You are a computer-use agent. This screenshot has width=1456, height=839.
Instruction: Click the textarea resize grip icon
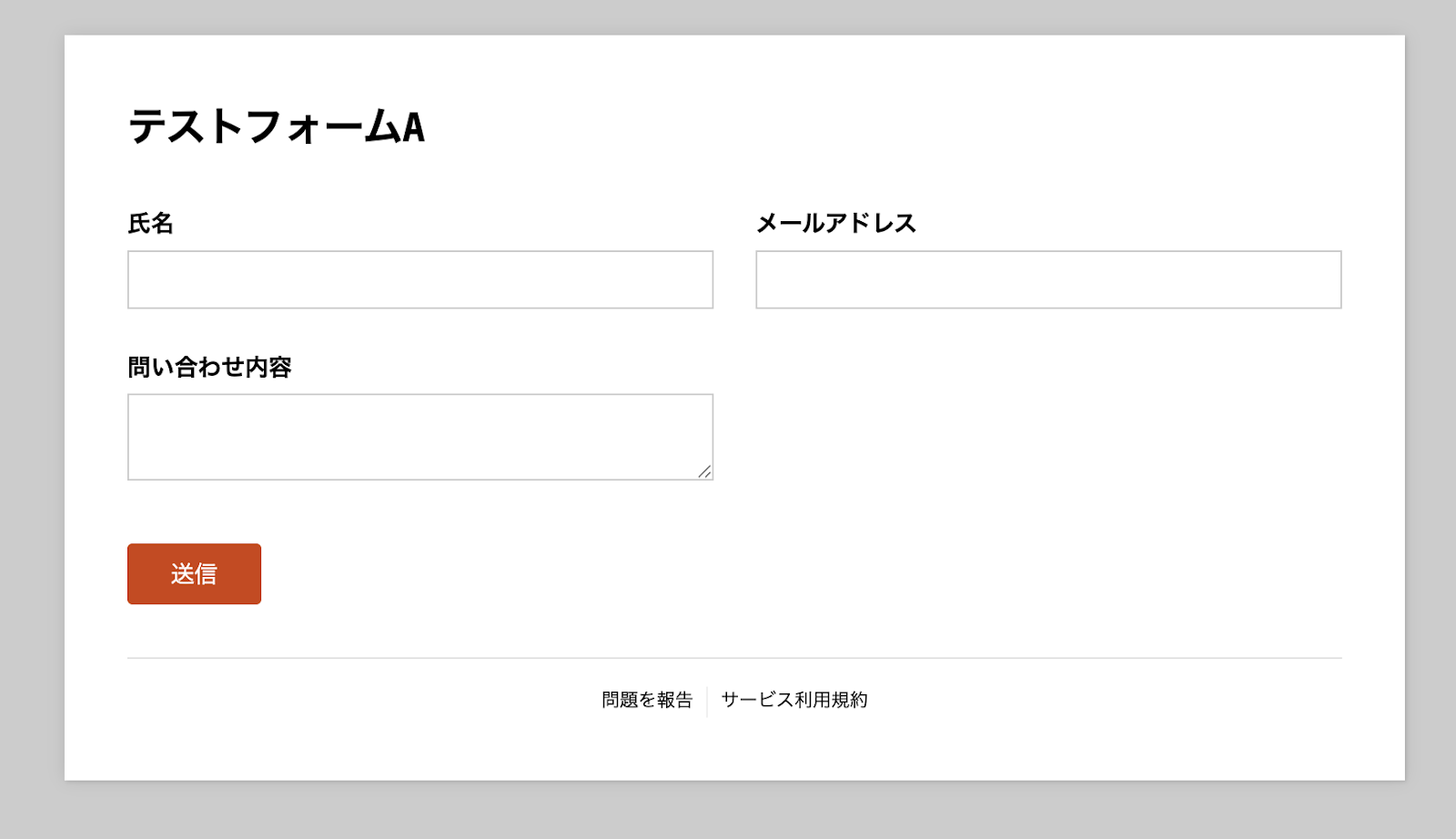coord(704,471)
